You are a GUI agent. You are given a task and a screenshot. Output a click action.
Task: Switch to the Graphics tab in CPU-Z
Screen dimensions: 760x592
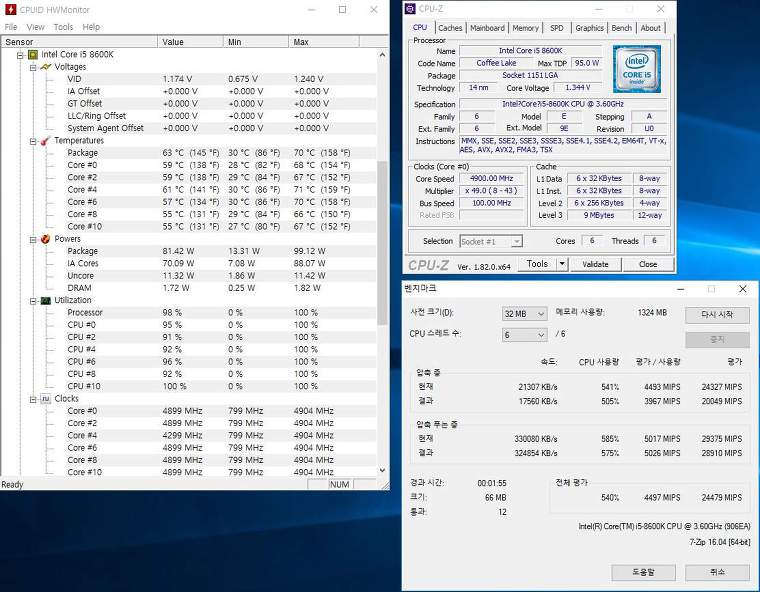point(589,28)
